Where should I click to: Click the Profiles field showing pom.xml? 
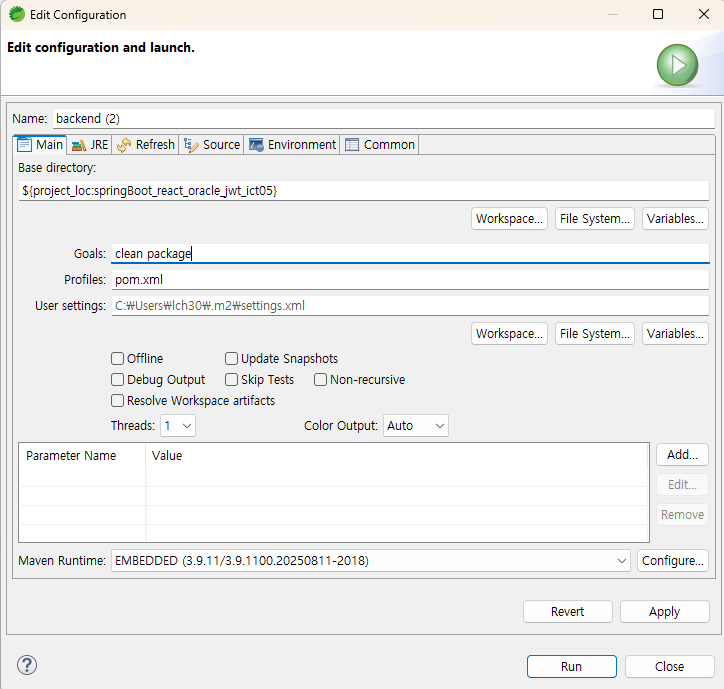[x=410, y=279]
